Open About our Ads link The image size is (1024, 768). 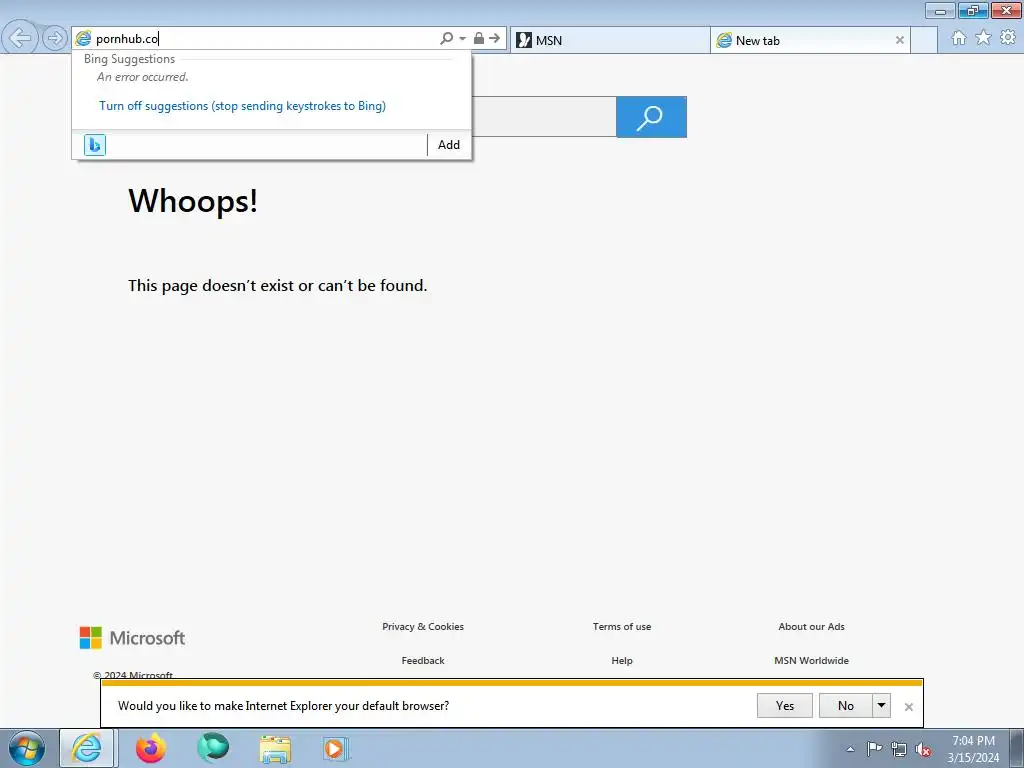(811, 626)
